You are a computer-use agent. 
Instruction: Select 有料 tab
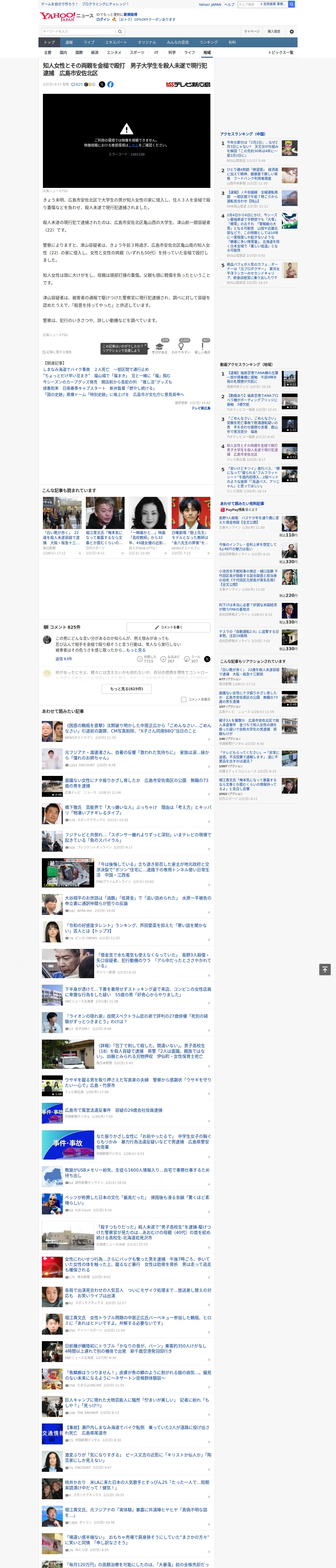(x=232, y=42)
